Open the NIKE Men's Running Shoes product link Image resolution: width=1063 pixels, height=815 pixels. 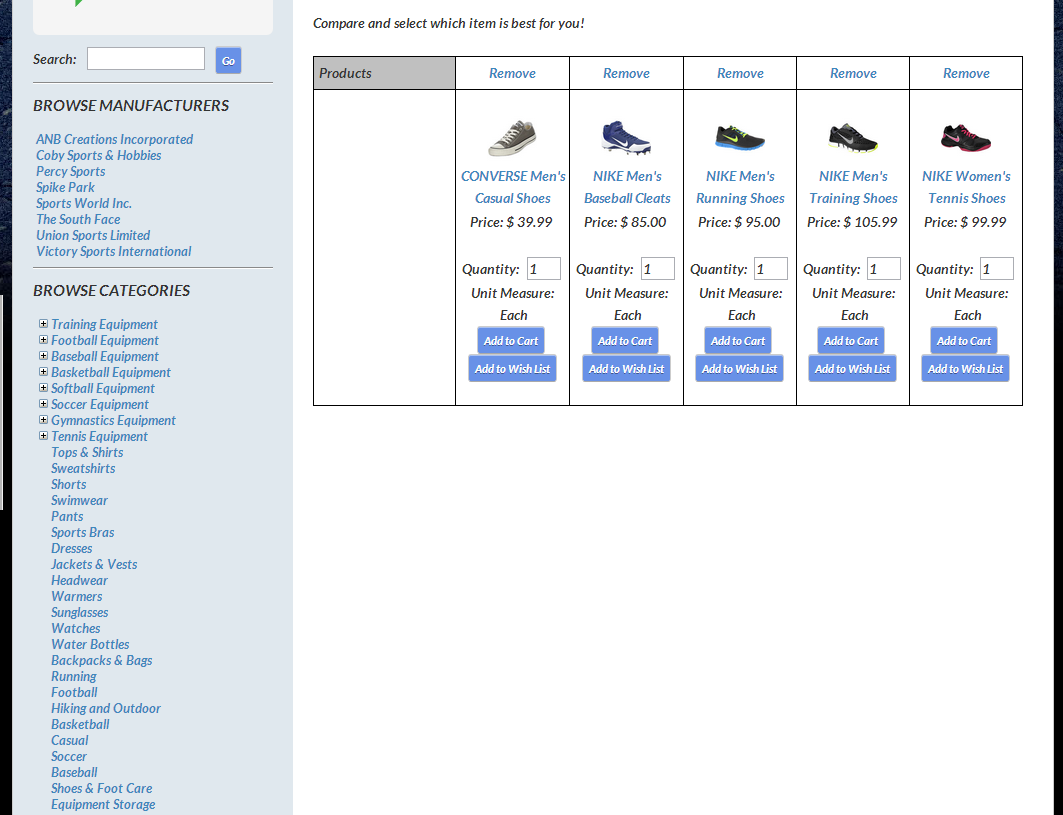740,187
